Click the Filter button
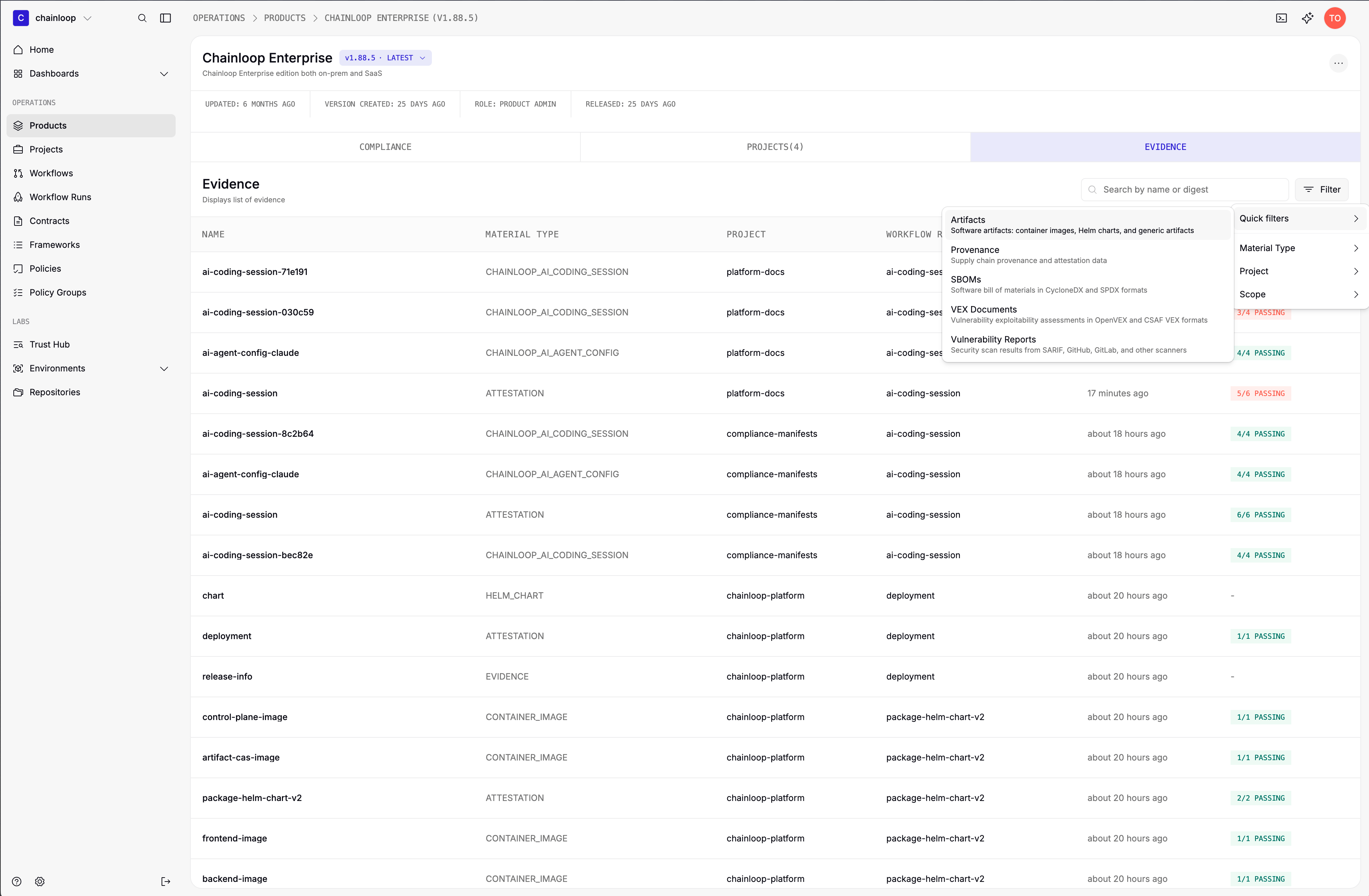The height and width of the screenshot is (896, 1369). (x=1321, y=190)
